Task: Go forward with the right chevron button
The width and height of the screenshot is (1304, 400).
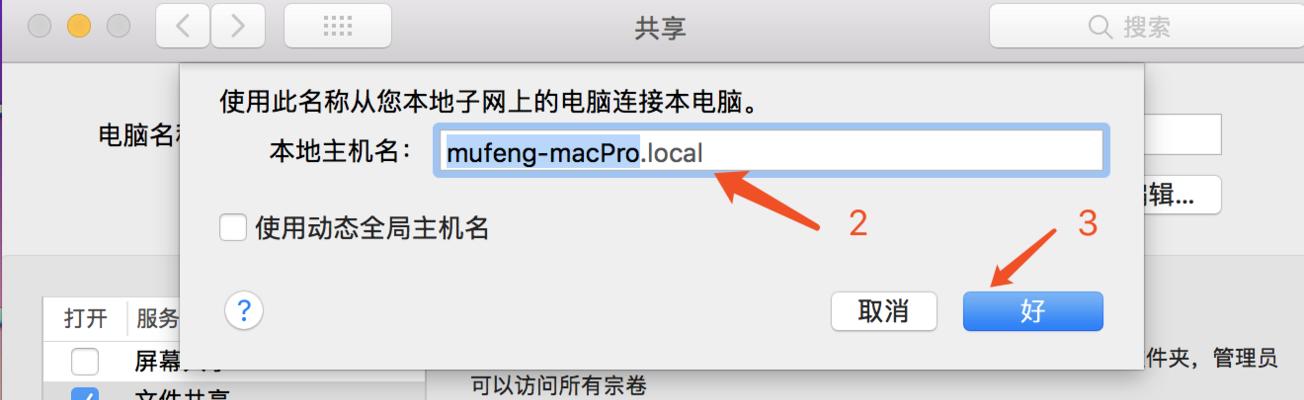Action: pos(238,26)
